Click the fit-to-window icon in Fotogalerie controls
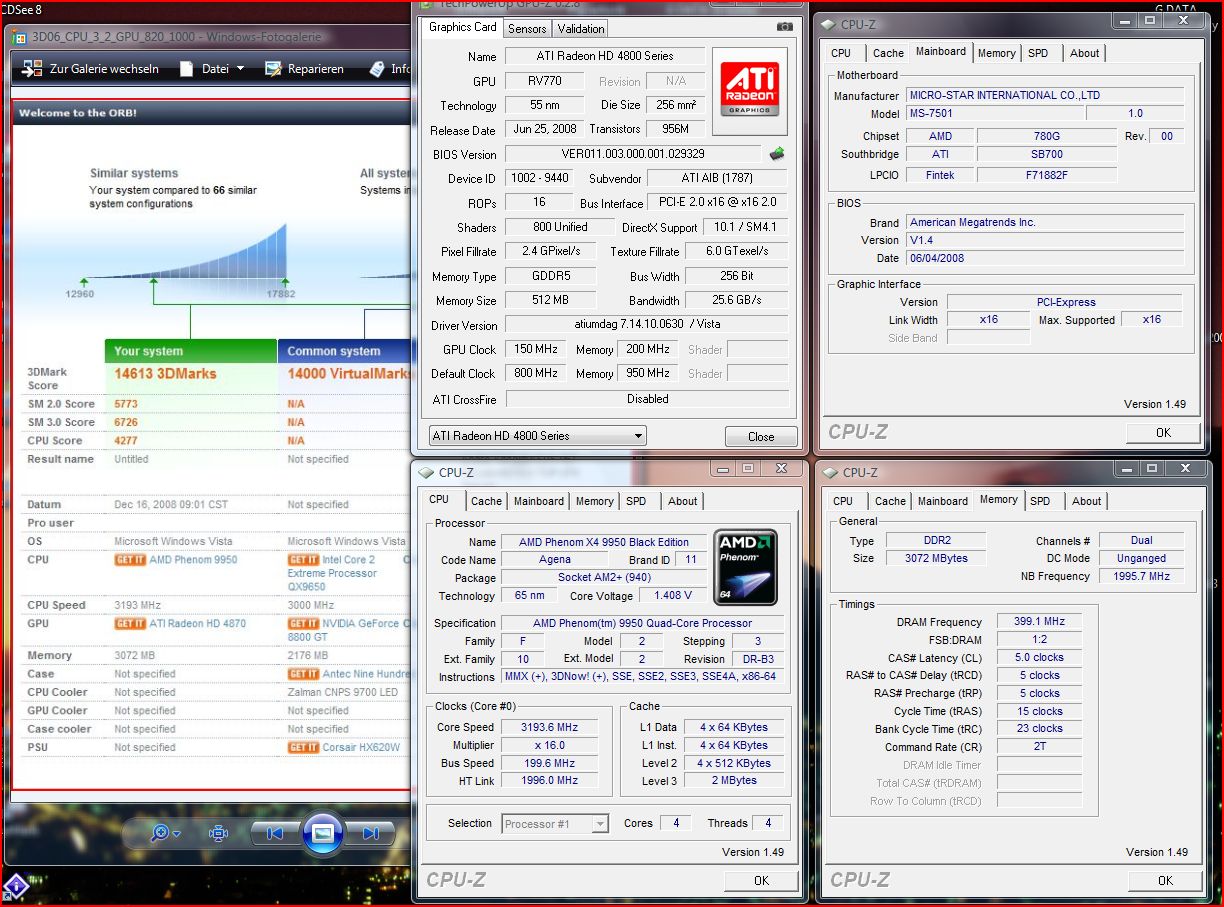Image resolution: width=1224 pixels, height=907 pixels. click(x=219, y=833)
